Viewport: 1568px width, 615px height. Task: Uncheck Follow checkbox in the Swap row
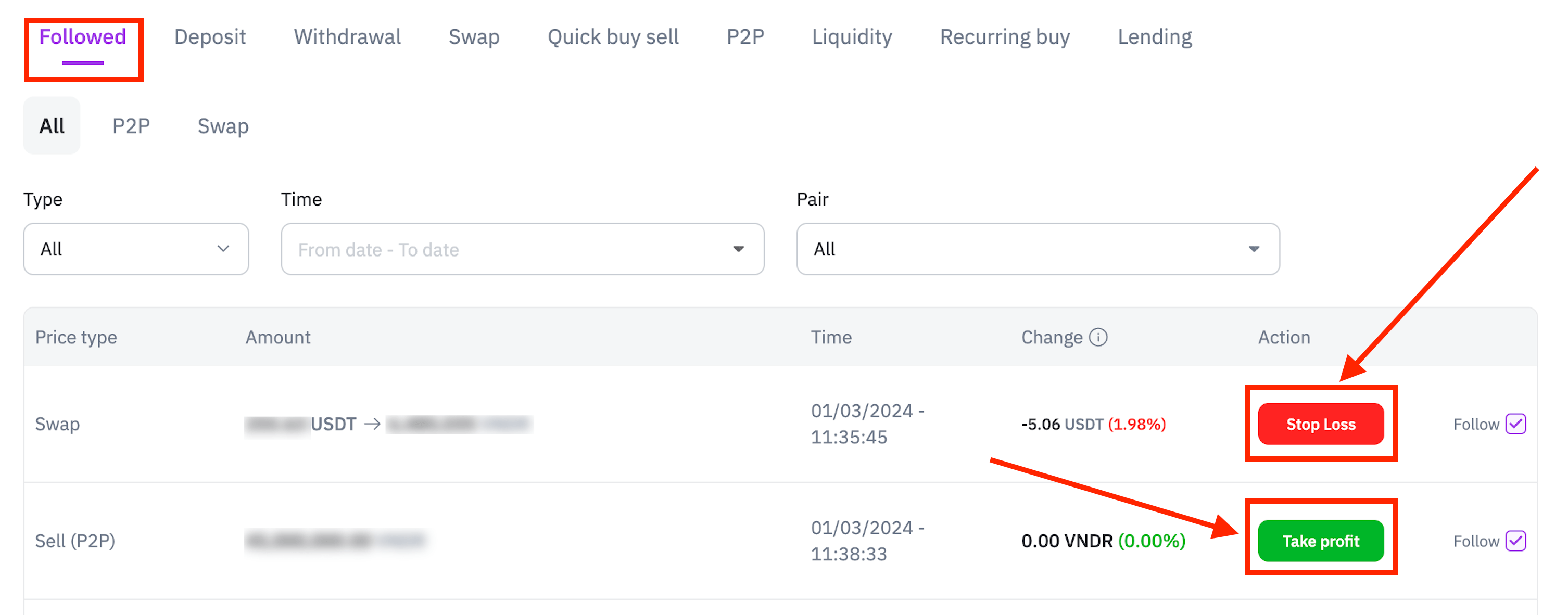point(1515,424)
